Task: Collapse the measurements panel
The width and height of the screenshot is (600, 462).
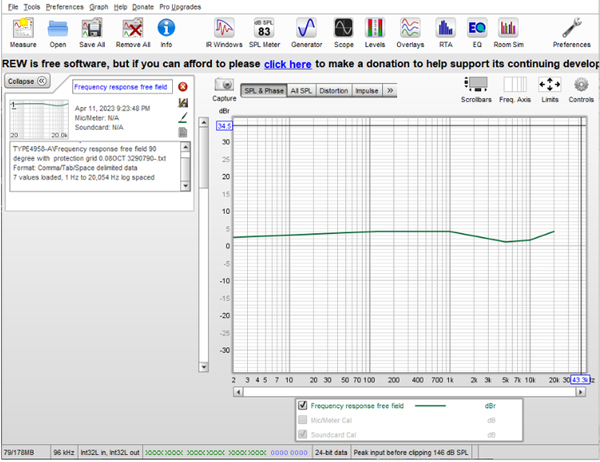Action: (x=28, y=81)
